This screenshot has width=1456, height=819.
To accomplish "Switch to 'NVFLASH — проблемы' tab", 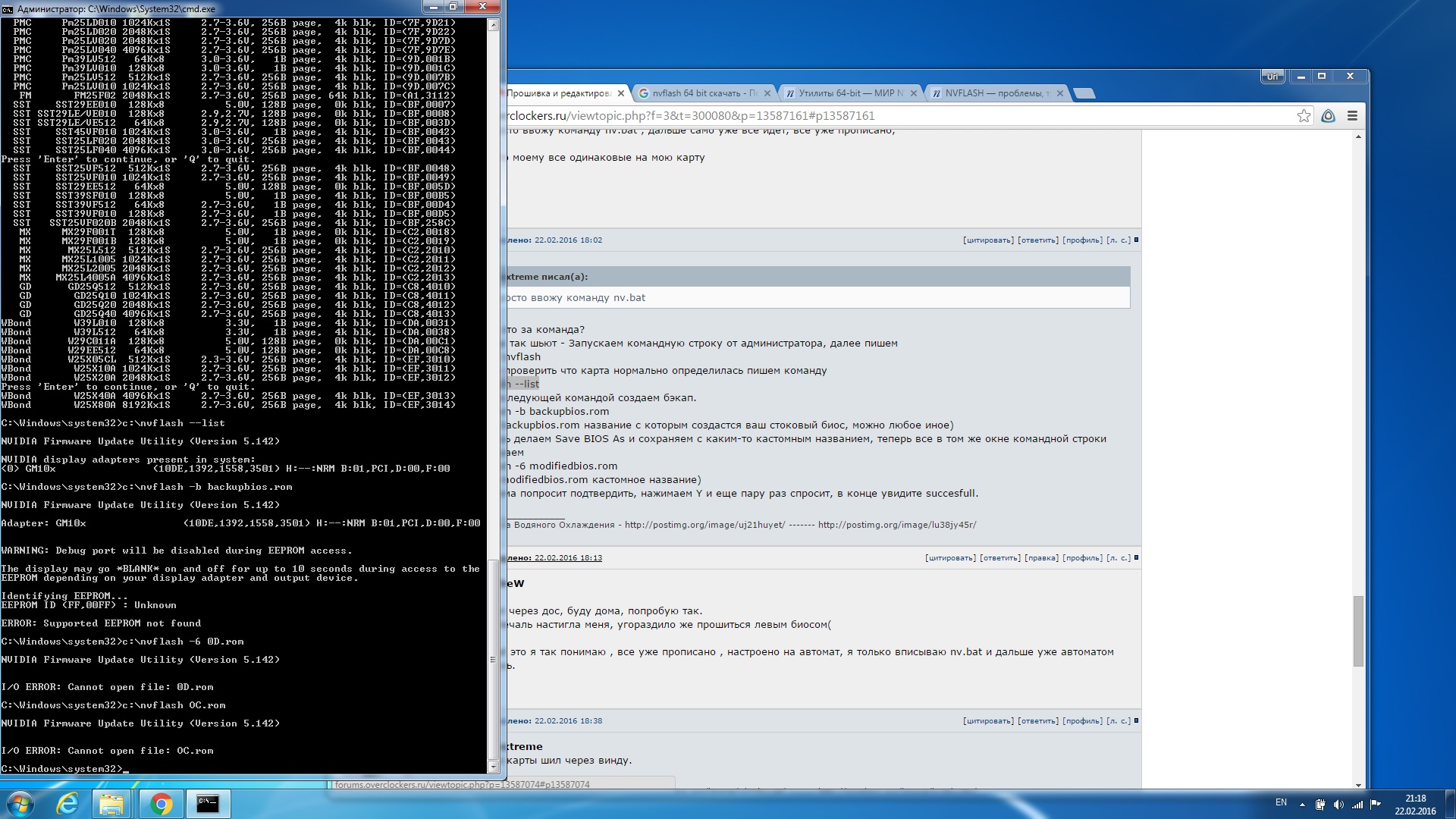I will pos(993,93).
